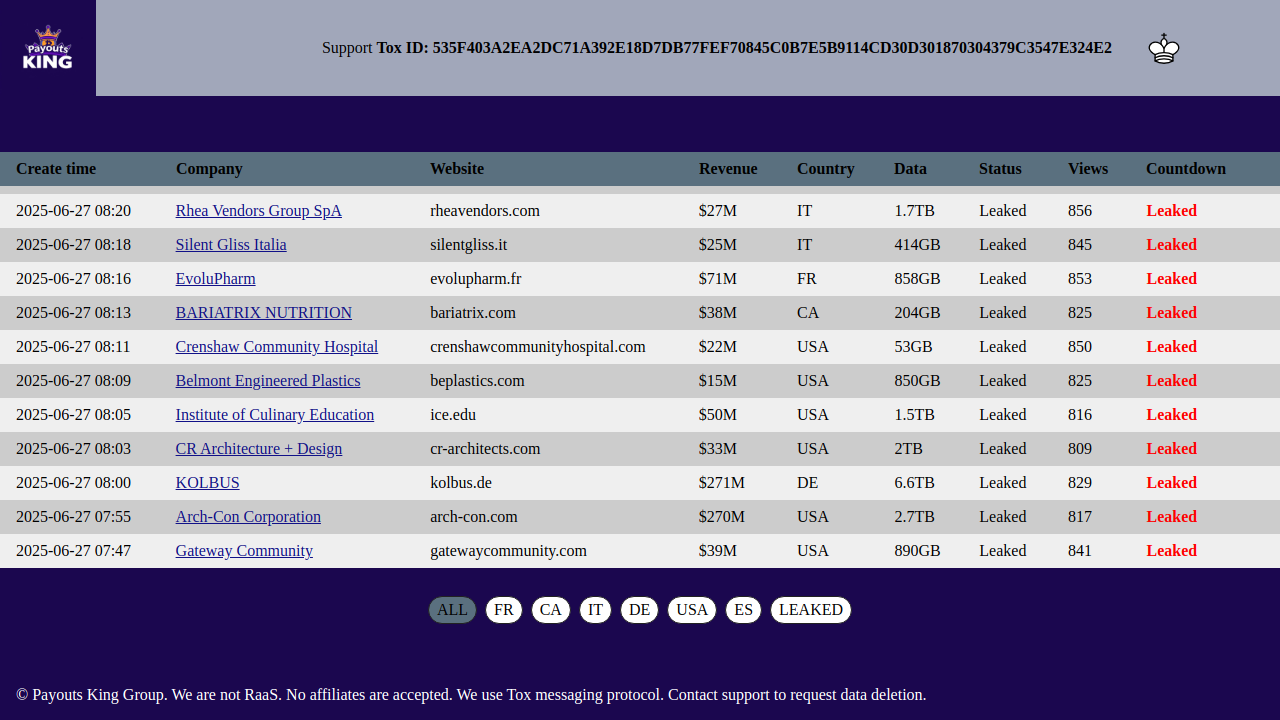This screenshot has width=1280, height=720.
Task: Click the website cell evolupharm.fr
Action: point(475,279)
